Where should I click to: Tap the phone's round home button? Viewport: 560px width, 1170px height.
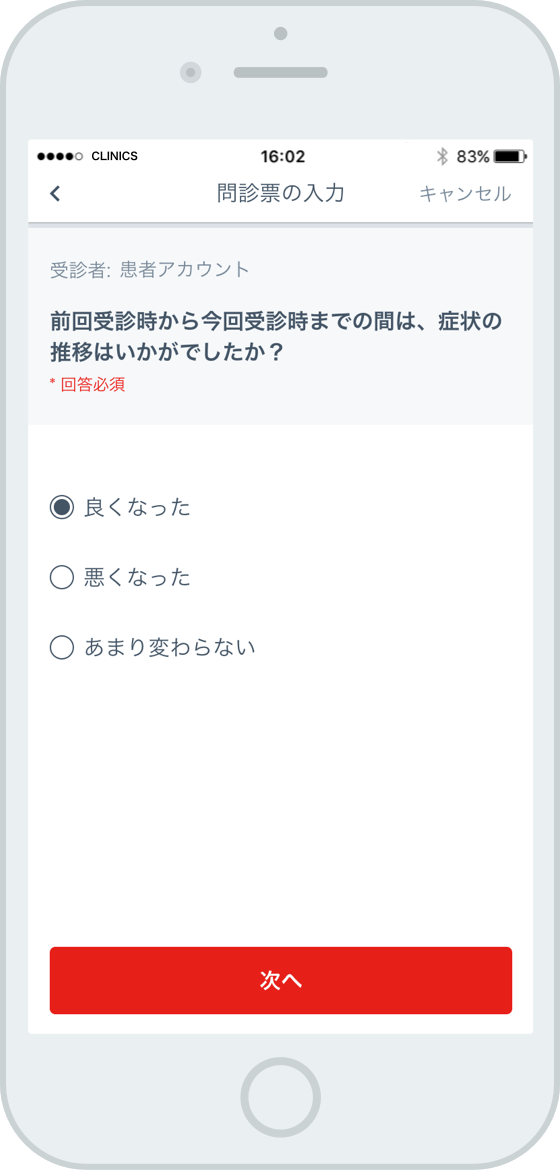click(280, 1098)
